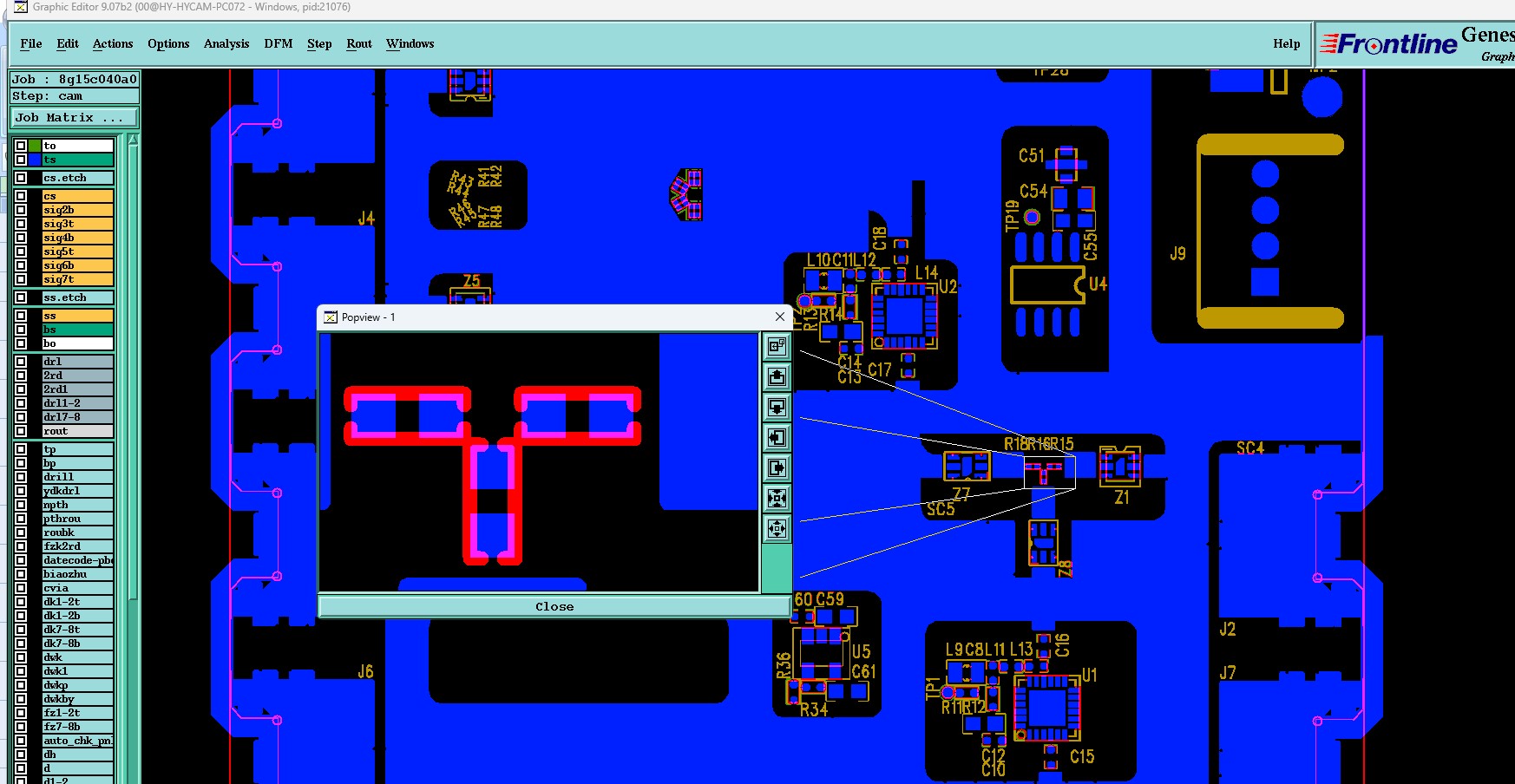1515x784 pixels.
Task: Pan Popview down with the down-arrow icon
Action: (777, 408)
